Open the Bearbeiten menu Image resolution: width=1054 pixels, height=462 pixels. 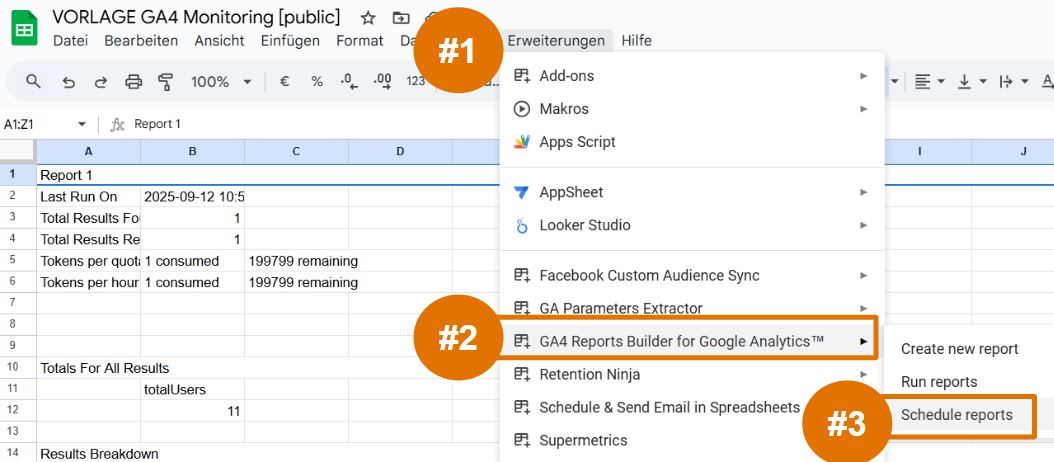(x=141, y=40)
